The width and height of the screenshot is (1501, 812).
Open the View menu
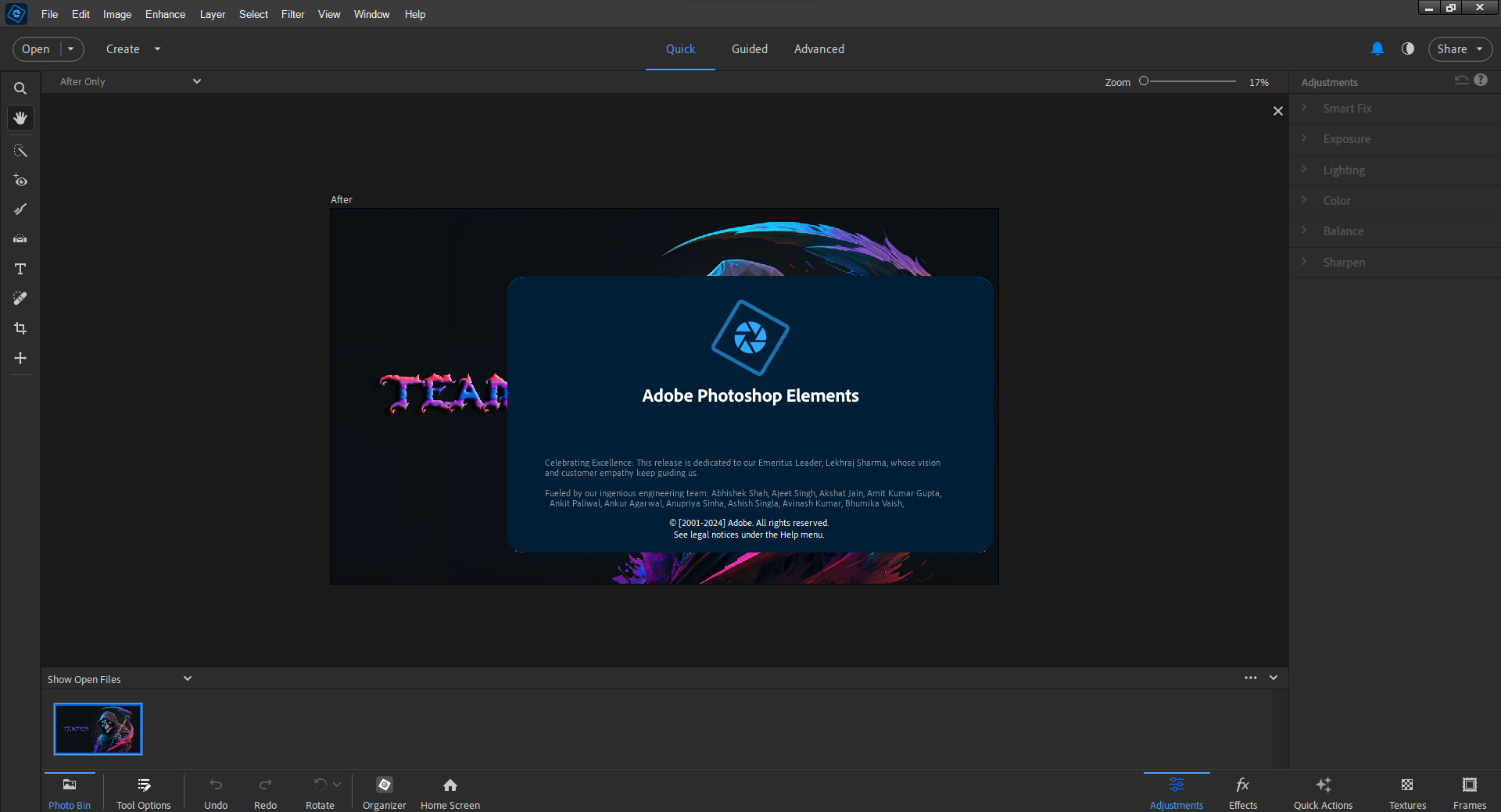coord(329,14)
